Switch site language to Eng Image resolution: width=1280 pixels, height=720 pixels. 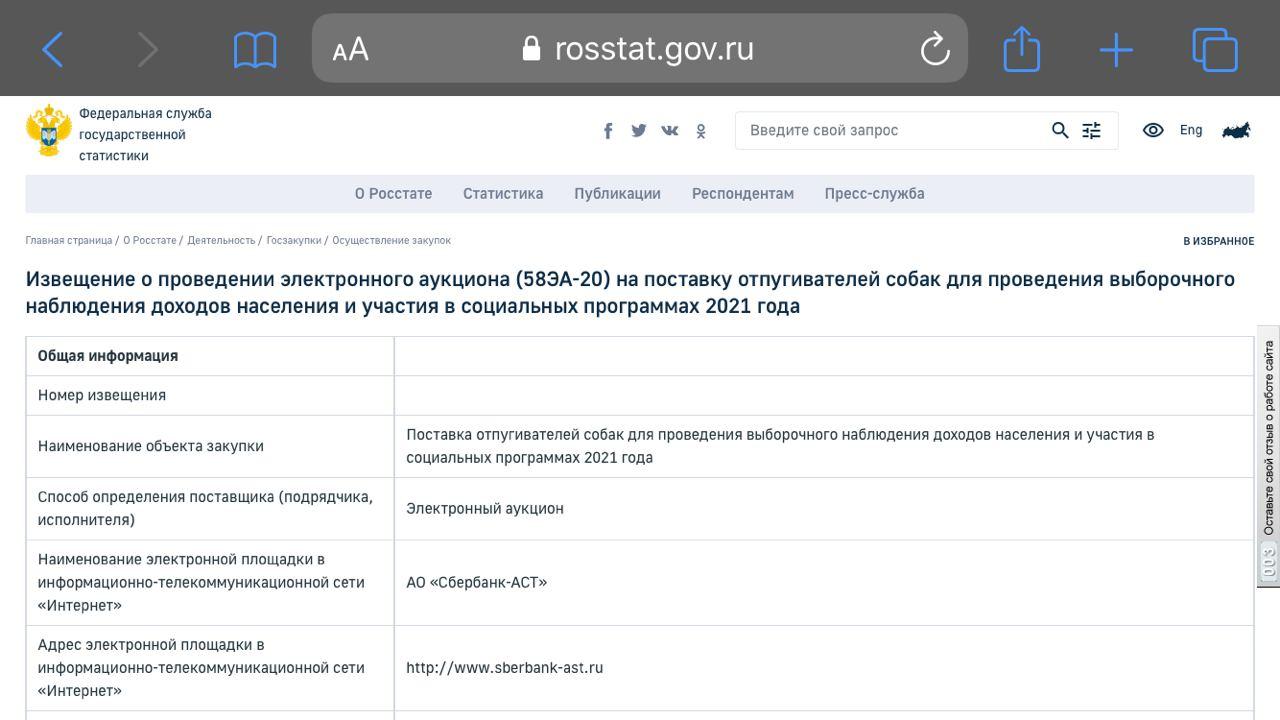pyautogui.click(x=1191, y=130)
